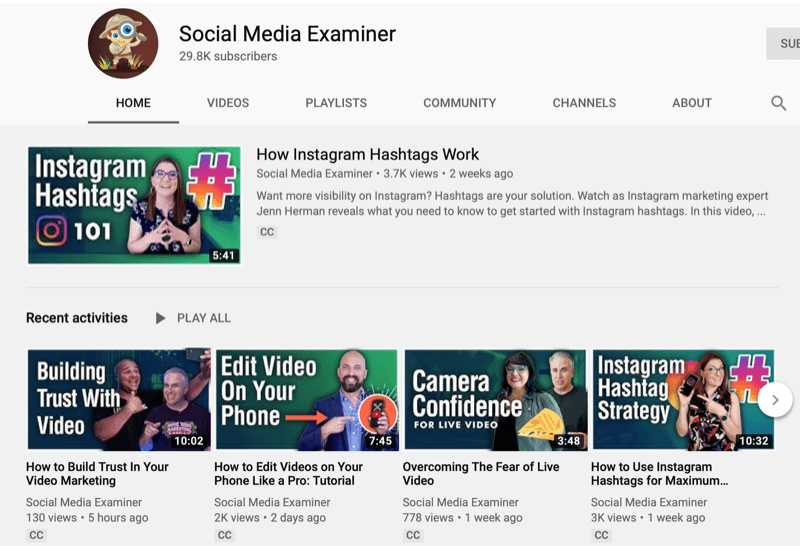Screen dimensions: 800x546
Task: Click the Social Media Examiner channel avatar
Action: coord(123,43)
